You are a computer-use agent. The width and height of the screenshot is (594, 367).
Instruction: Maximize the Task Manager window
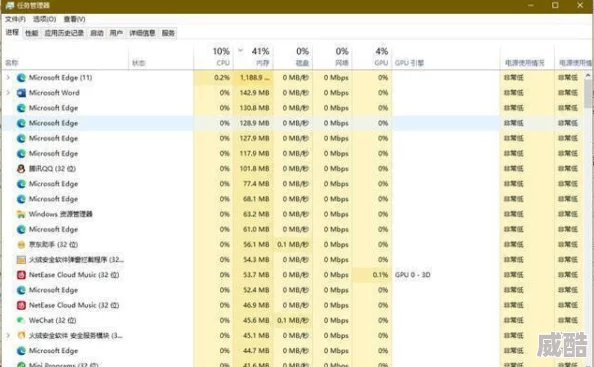[x=555, y=5]
